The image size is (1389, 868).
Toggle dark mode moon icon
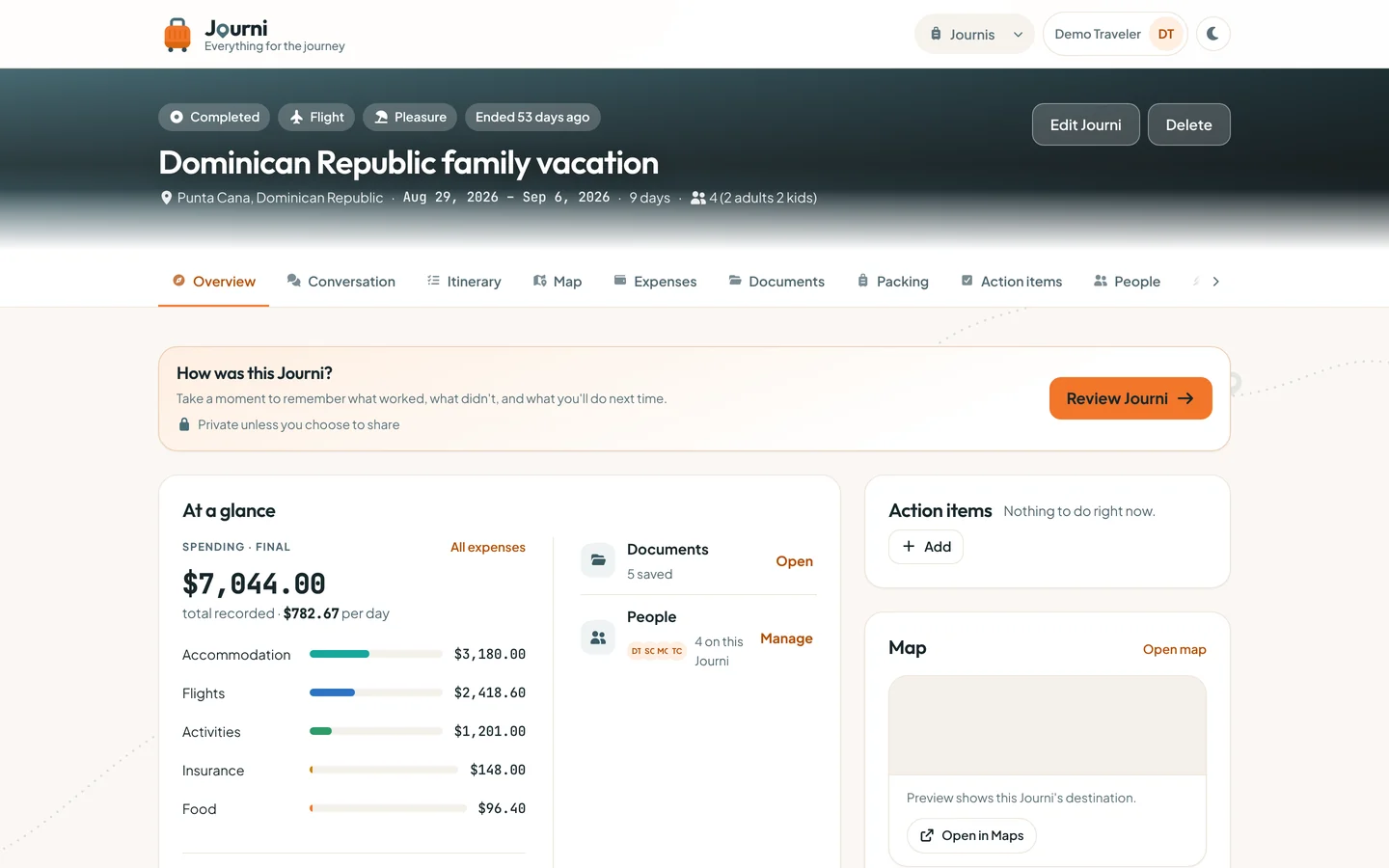[1212, 34]
